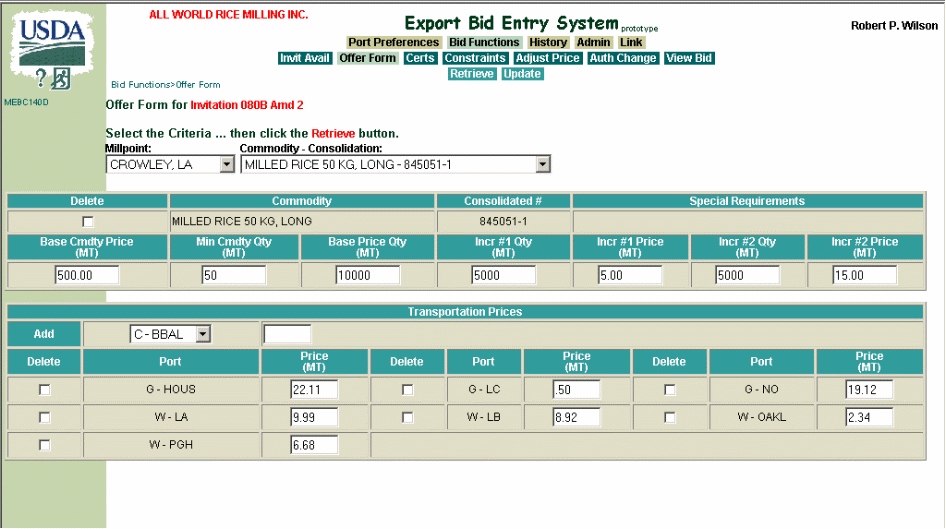The image size is (946, 529).
Task: Open the Link menu
Action: (631, 42)
